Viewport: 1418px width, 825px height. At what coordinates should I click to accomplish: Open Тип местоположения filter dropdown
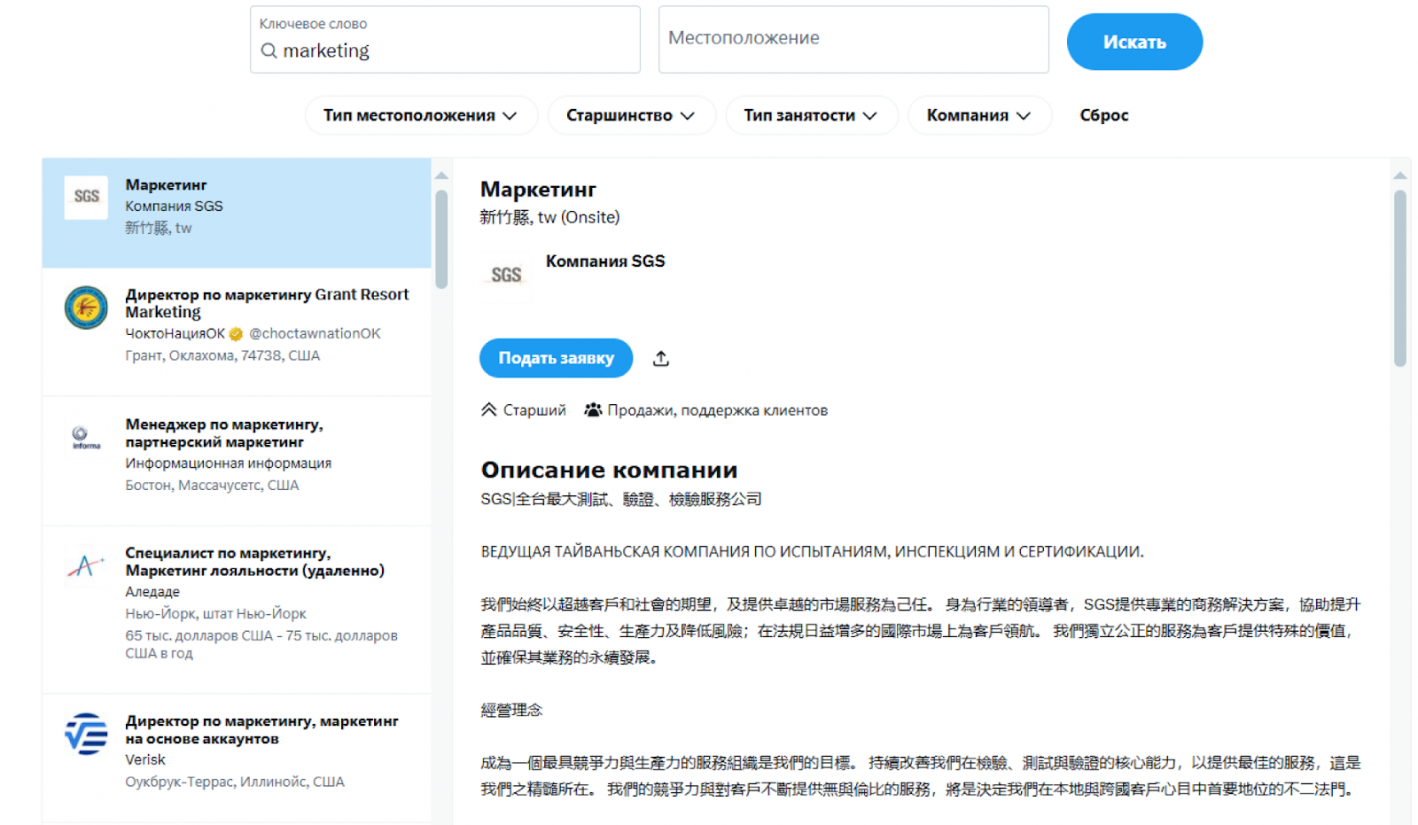[x=421, y=115]
